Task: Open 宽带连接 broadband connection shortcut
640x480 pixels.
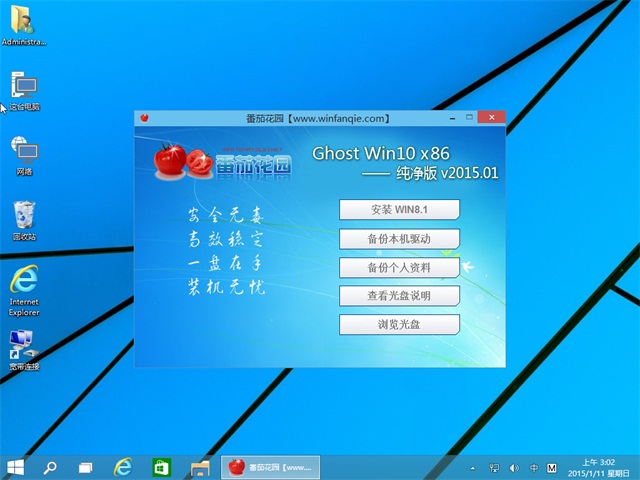Action: click(24, 346)
